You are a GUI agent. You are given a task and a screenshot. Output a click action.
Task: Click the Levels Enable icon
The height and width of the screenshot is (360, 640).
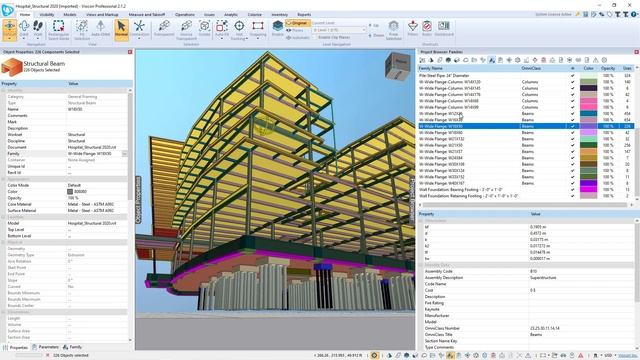[278, 29]
